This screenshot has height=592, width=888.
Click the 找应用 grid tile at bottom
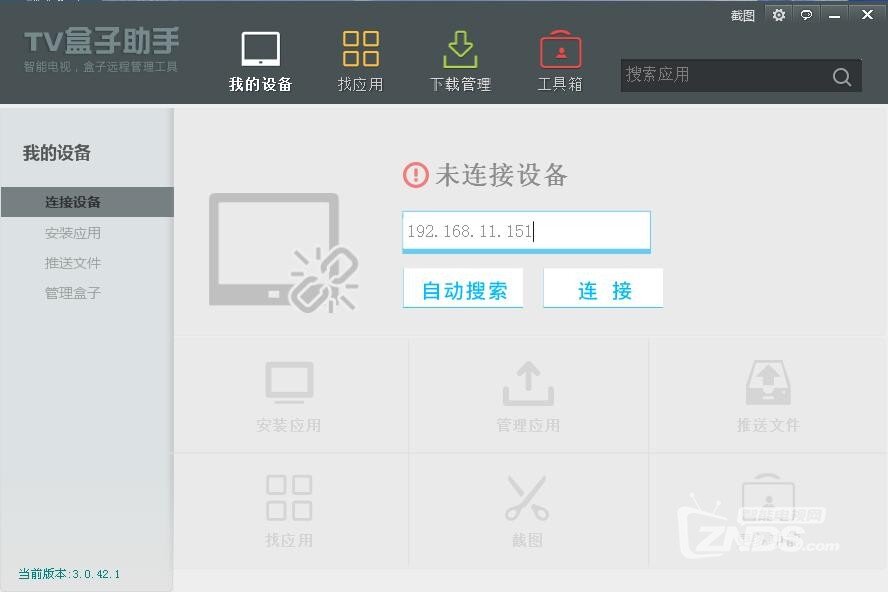[x=289, y=511]
